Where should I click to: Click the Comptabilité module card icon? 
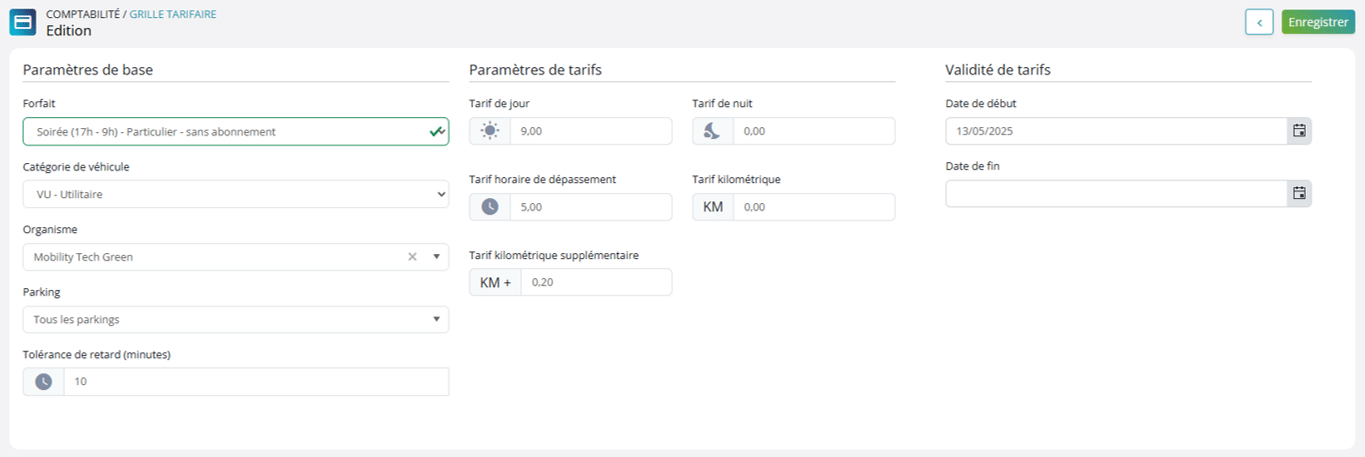(22, 22)
